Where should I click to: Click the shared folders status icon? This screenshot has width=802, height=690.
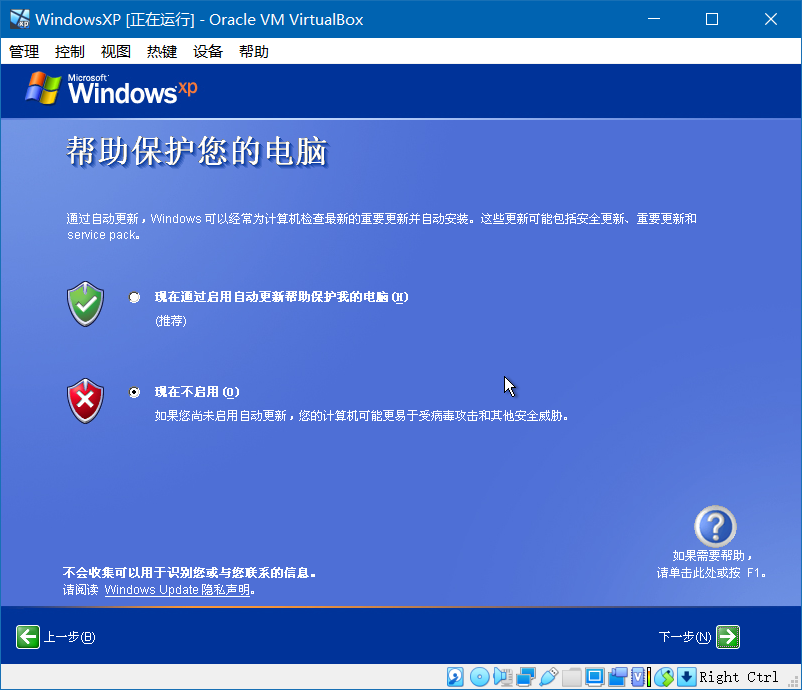tap(572, 677)
